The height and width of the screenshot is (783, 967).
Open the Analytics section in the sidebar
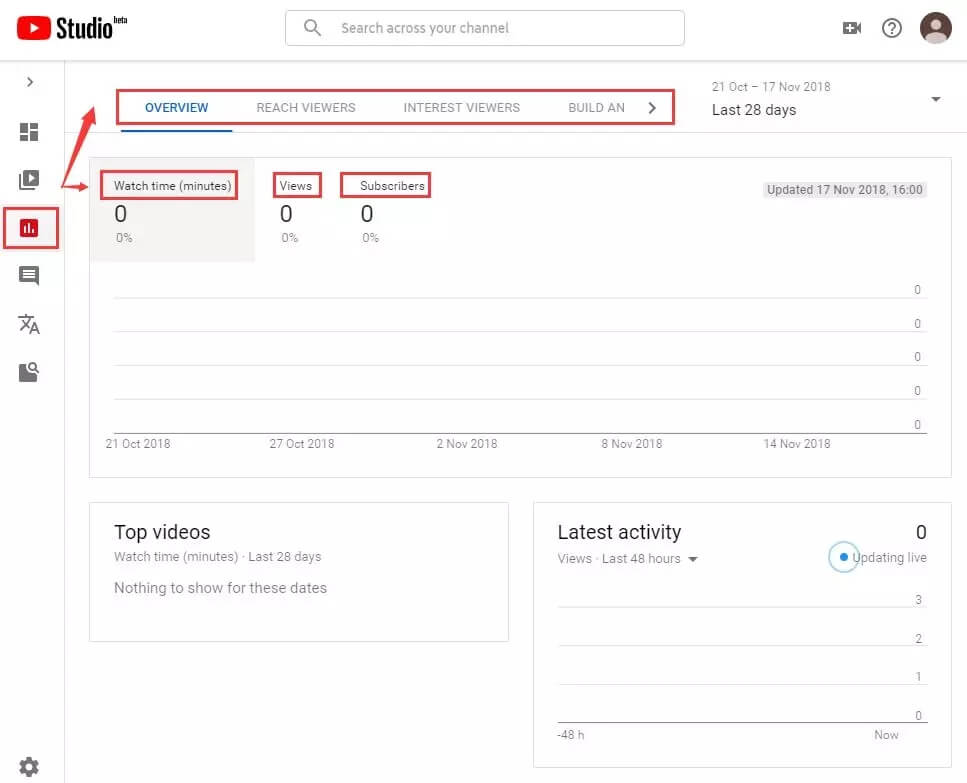click(30, 228)
